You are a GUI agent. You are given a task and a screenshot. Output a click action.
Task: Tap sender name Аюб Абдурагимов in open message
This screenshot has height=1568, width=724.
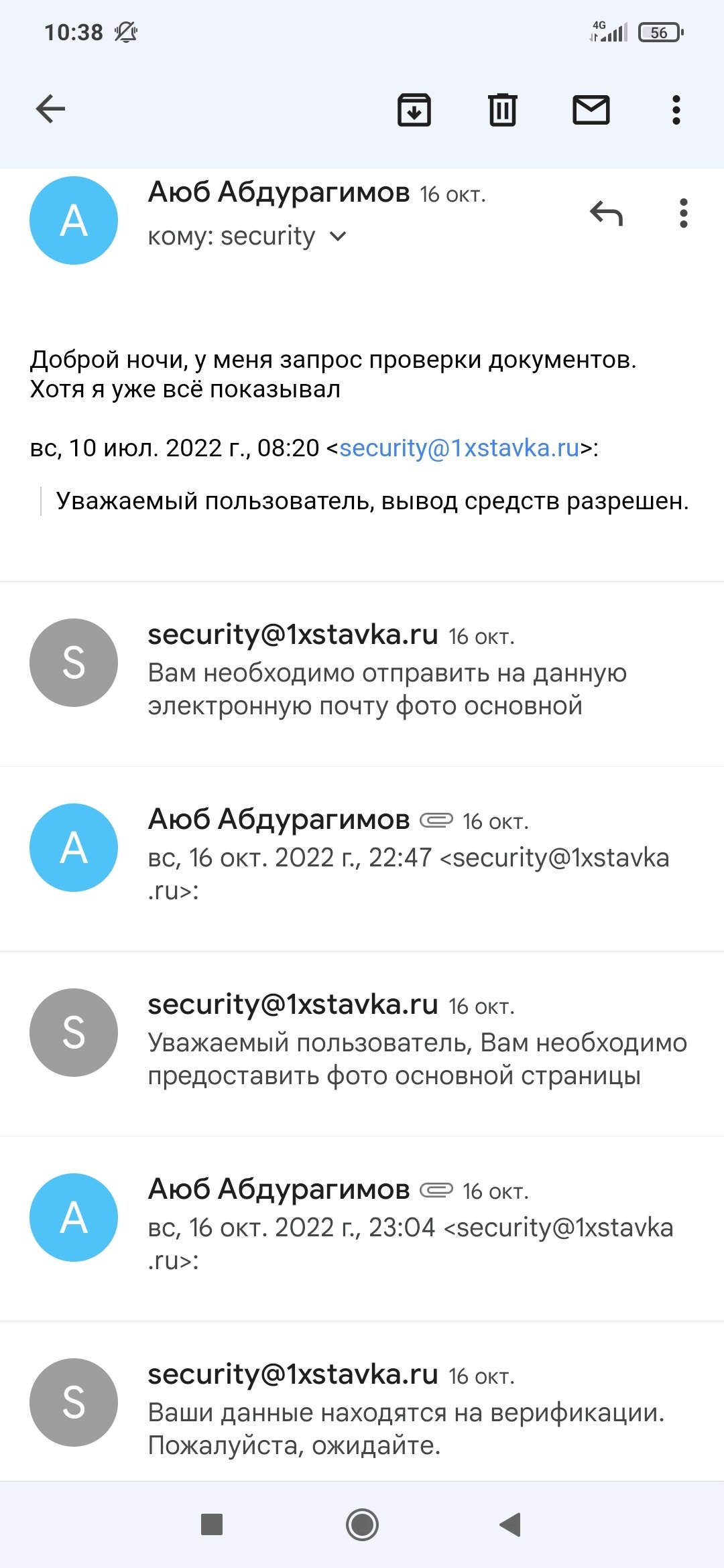pyautogui.click(x=279, y=193)
